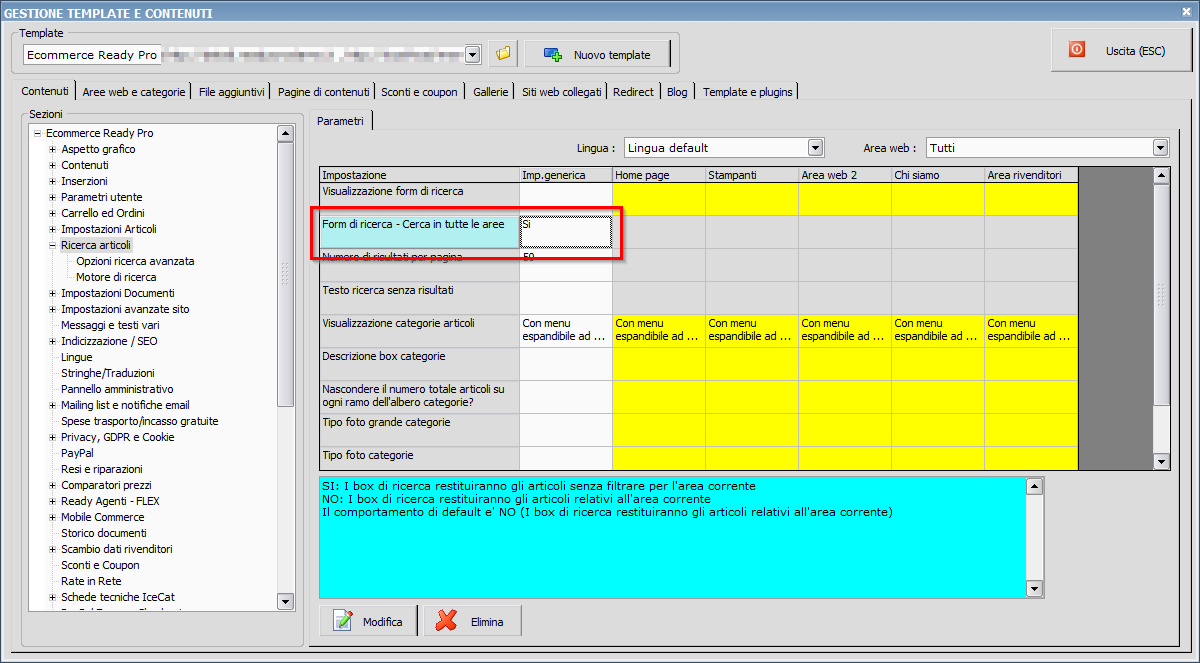Screen dimensions: 1200x663
Task: Collapse the Ricerca articoli tree node
Action: (53, 245)
